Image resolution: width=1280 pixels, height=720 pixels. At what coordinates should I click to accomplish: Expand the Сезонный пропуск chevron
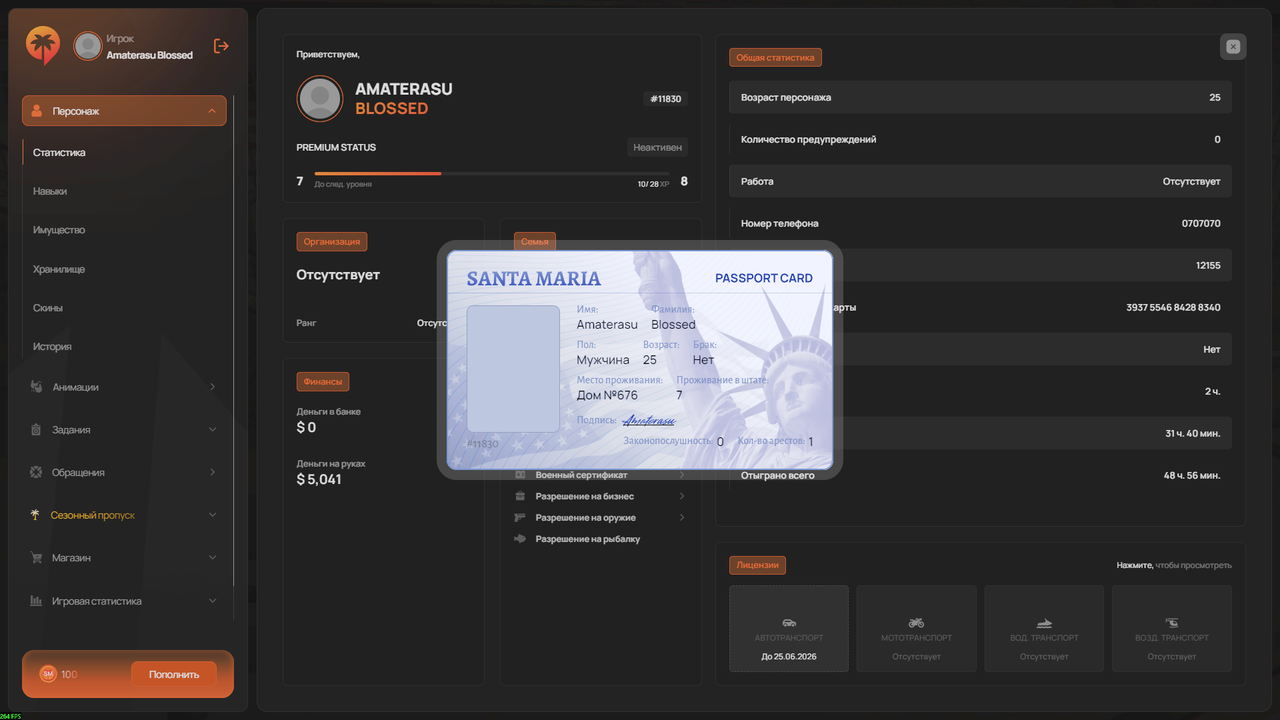coord(212,515)
